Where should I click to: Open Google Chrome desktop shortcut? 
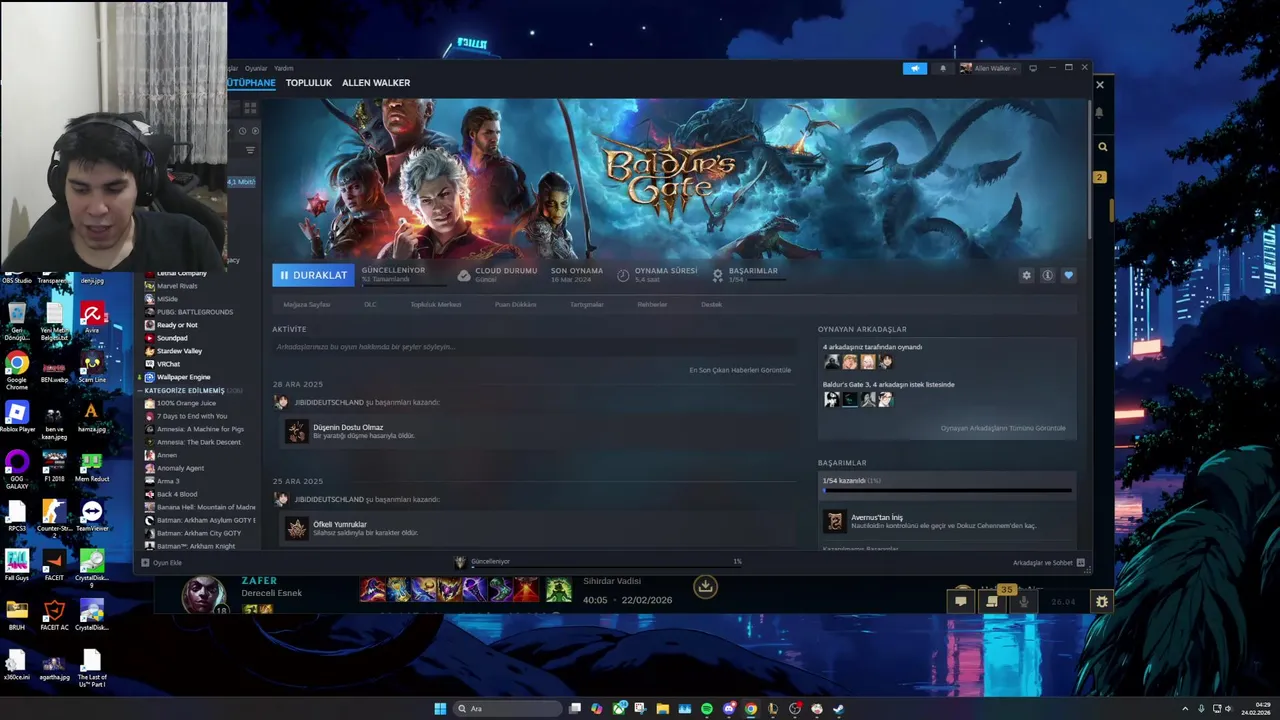point(17,370)
